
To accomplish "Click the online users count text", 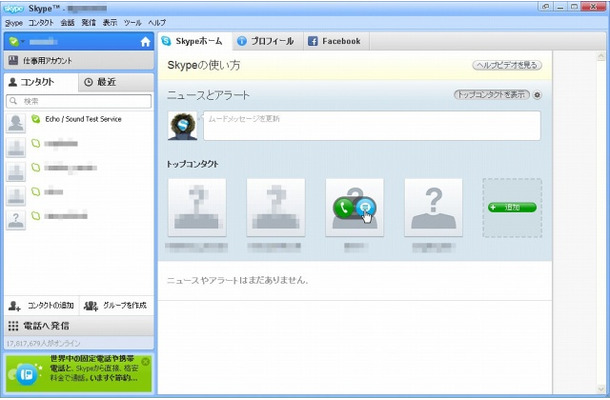I will (43, 344).
